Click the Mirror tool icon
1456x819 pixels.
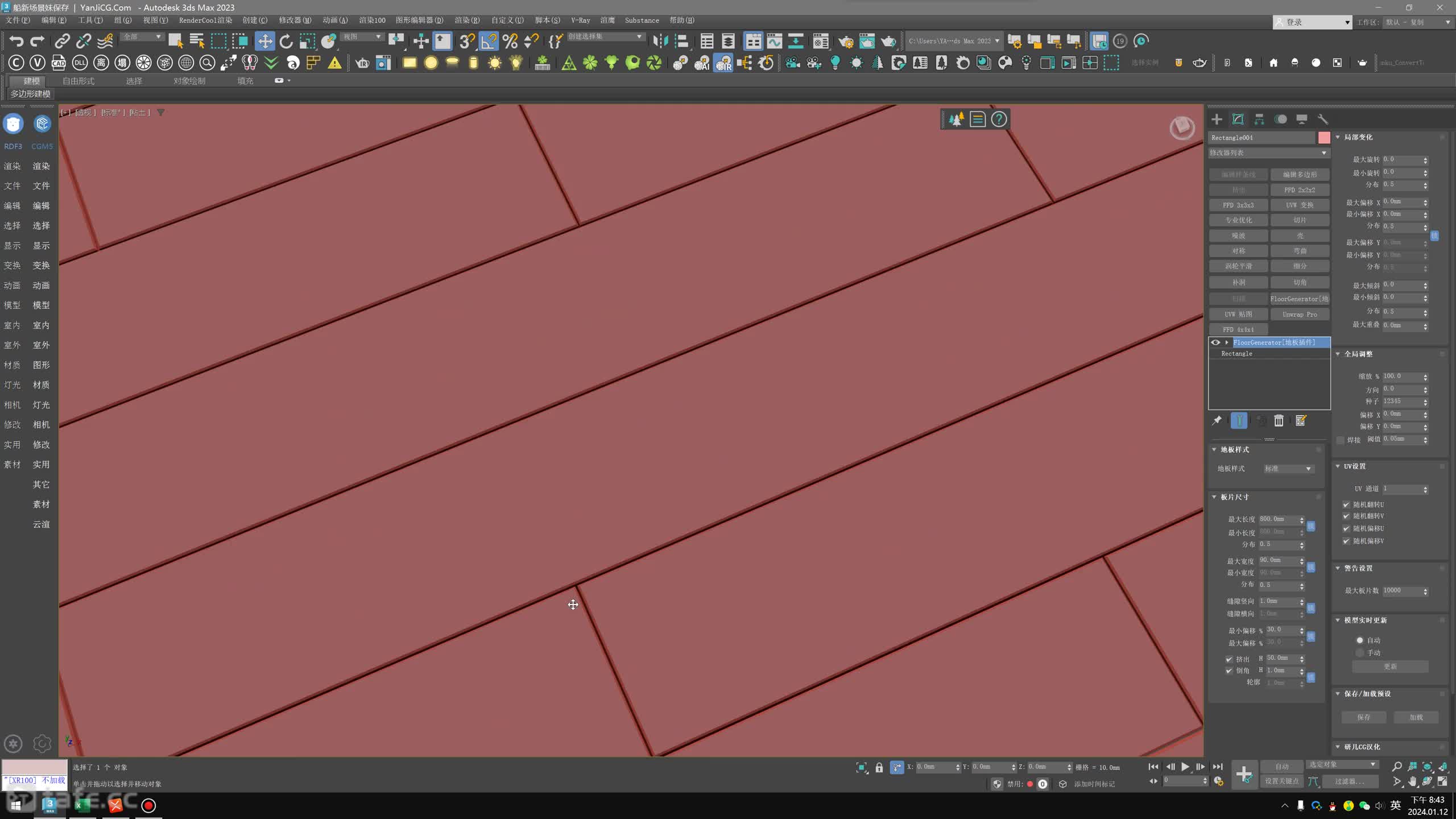(660, 41)
